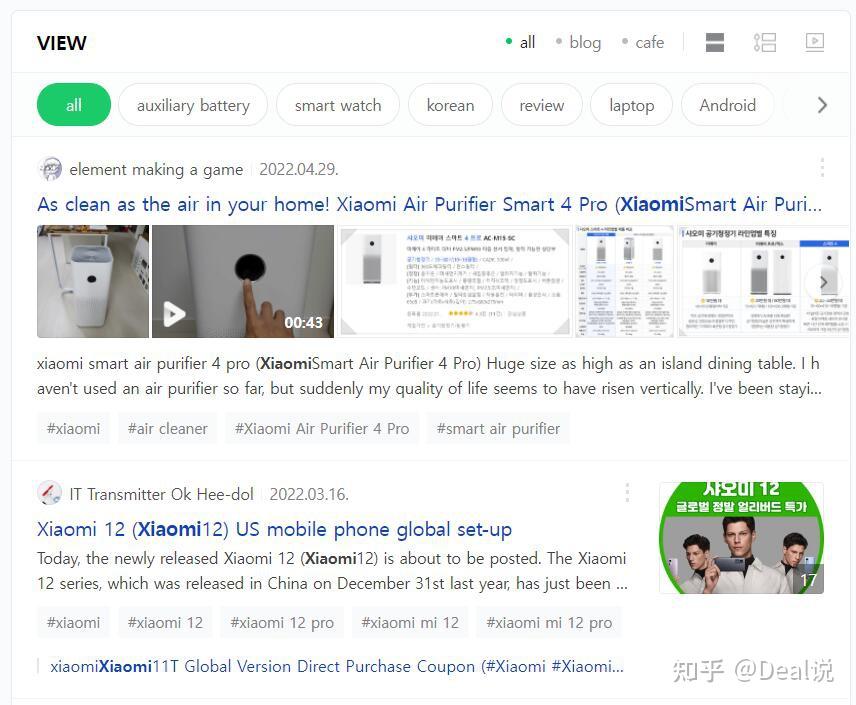Filter by 'review' chip
This screenshot has height=705, width=856.
[542, 105]
